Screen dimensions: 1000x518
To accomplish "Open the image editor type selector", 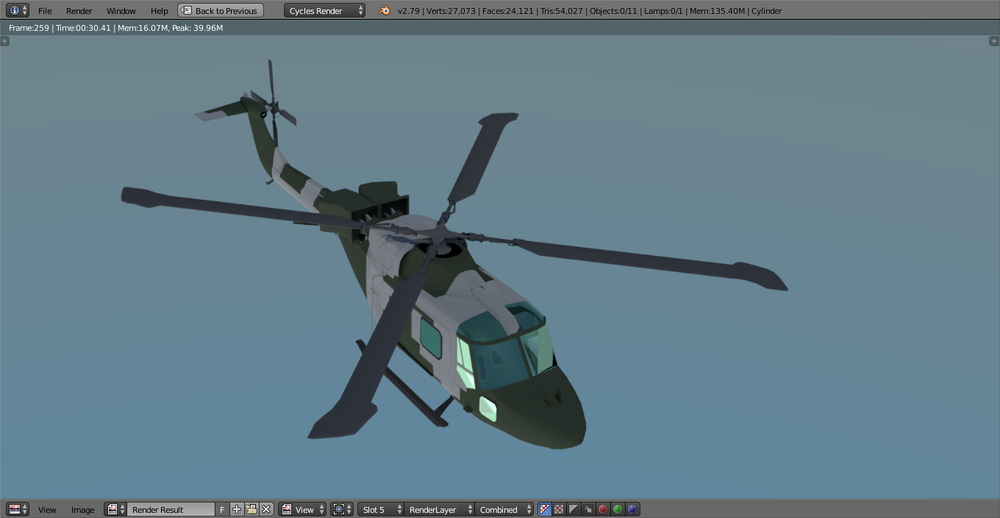I will coord(18,509).
